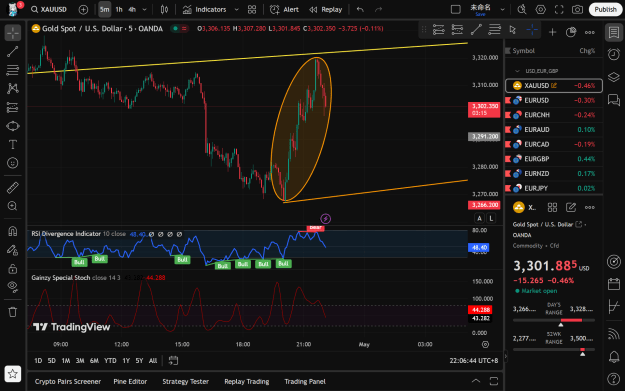This screenshot has height=391, width=625.
Task: Open the Strategy Tester tab
Action: (x=185, y=381)
